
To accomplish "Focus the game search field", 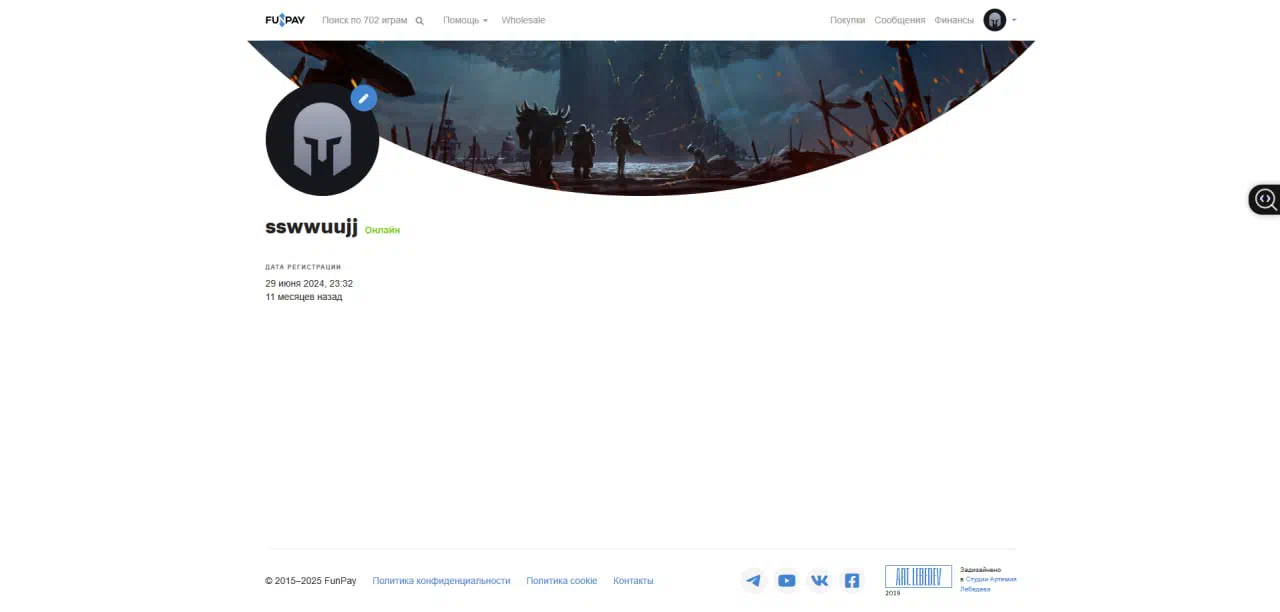I will [x=365, y=20].
